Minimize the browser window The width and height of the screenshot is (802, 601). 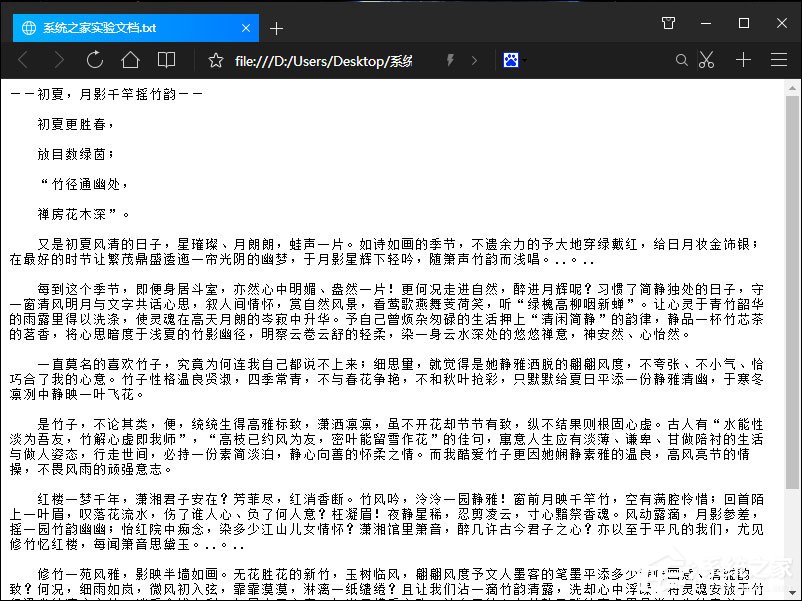[x=706, y=23]
